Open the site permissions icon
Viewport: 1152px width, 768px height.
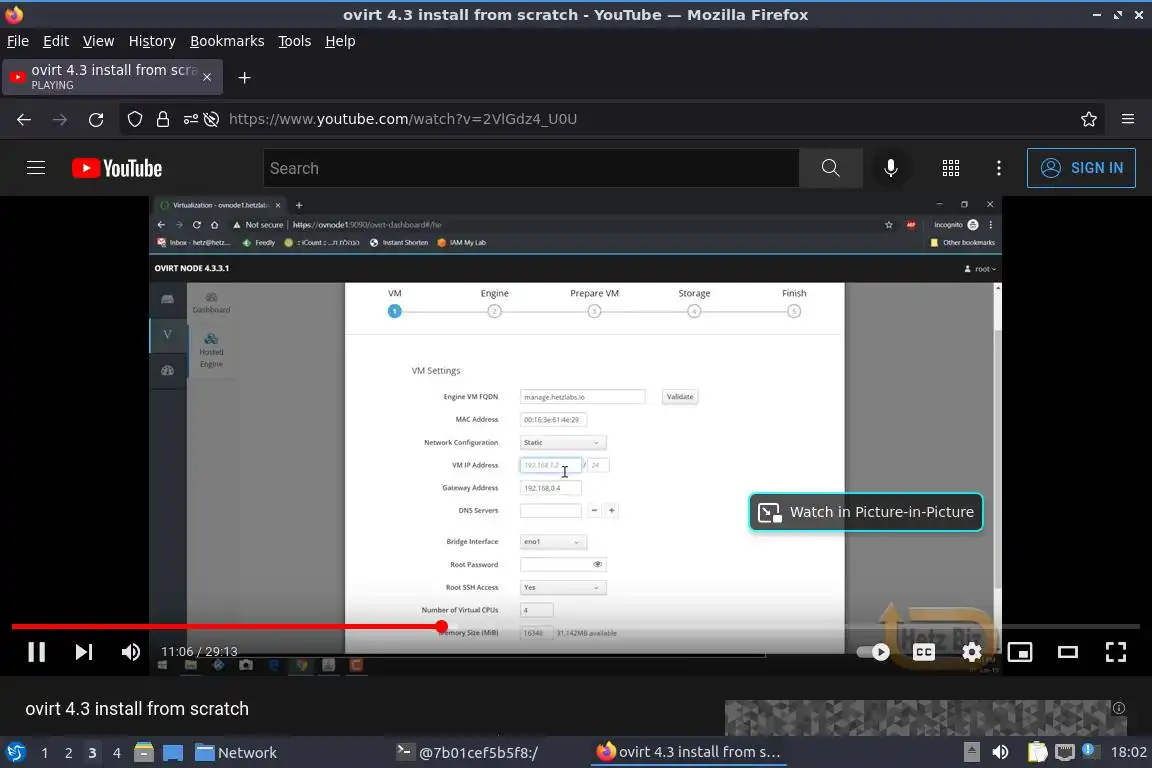[x=190, y=119]
